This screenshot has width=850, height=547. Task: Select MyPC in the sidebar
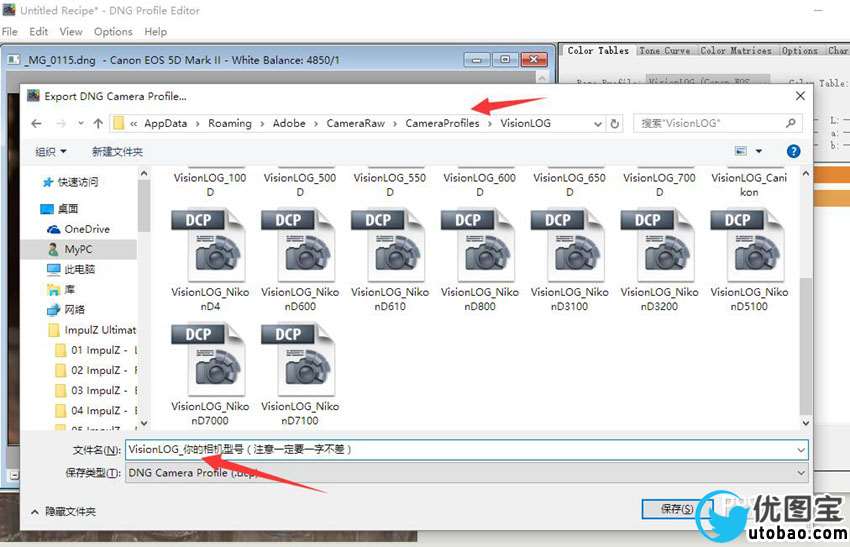click(70, 249)
